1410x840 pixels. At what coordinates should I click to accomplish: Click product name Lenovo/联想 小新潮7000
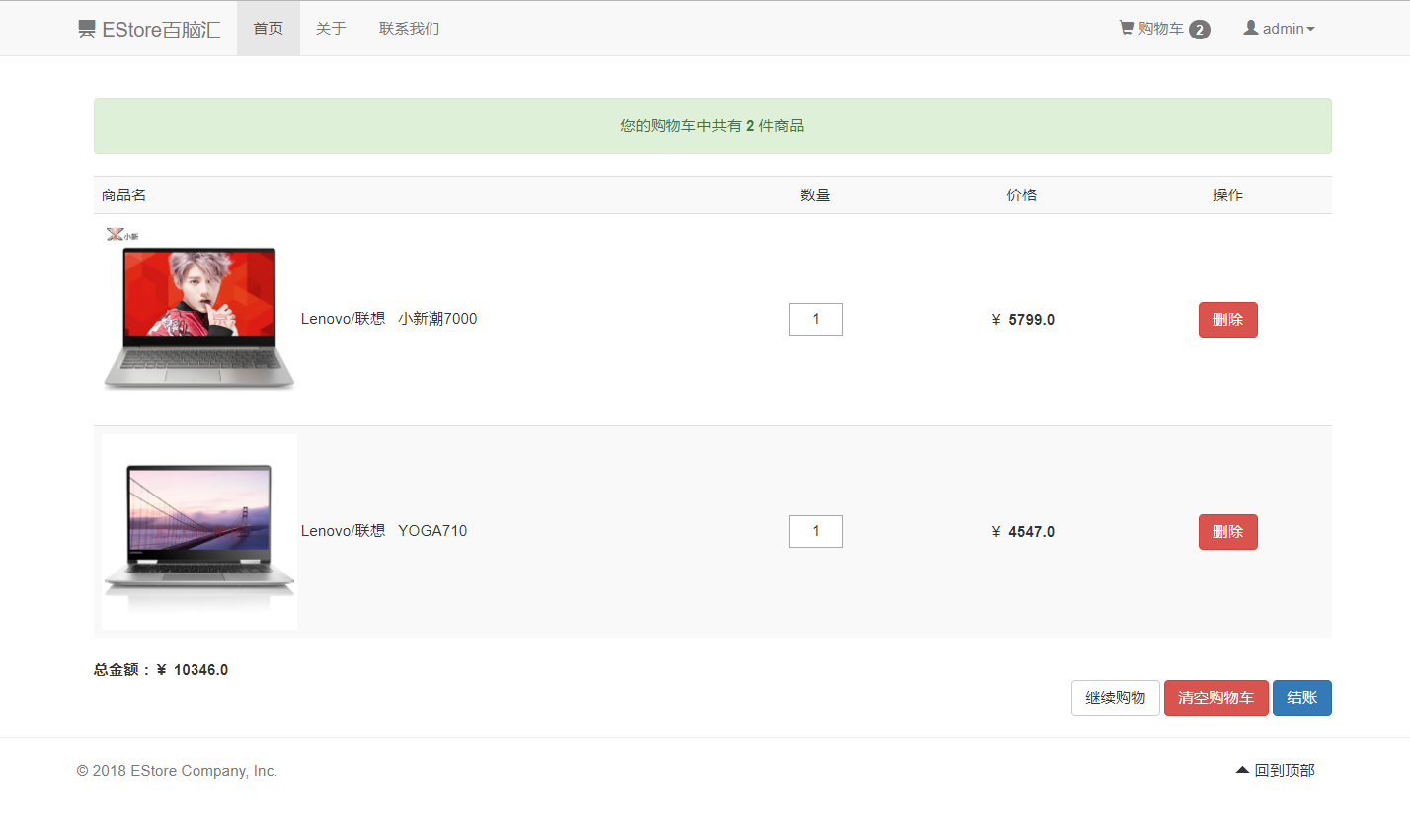point(389,319)
